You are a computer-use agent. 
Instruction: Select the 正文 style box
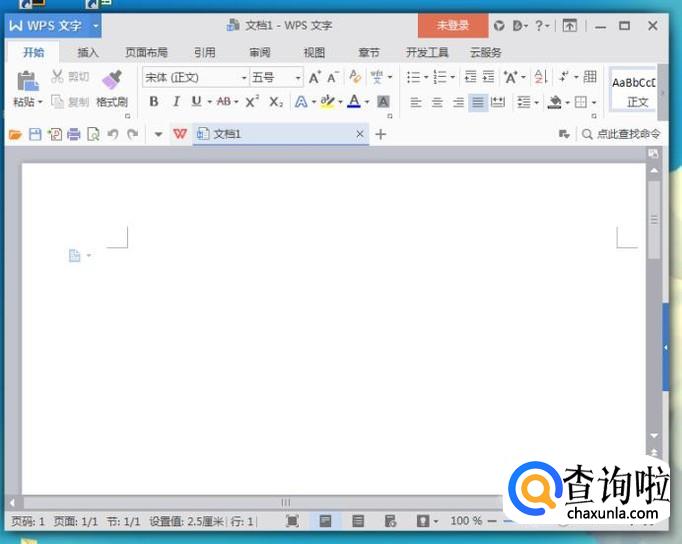pos(633,91)
